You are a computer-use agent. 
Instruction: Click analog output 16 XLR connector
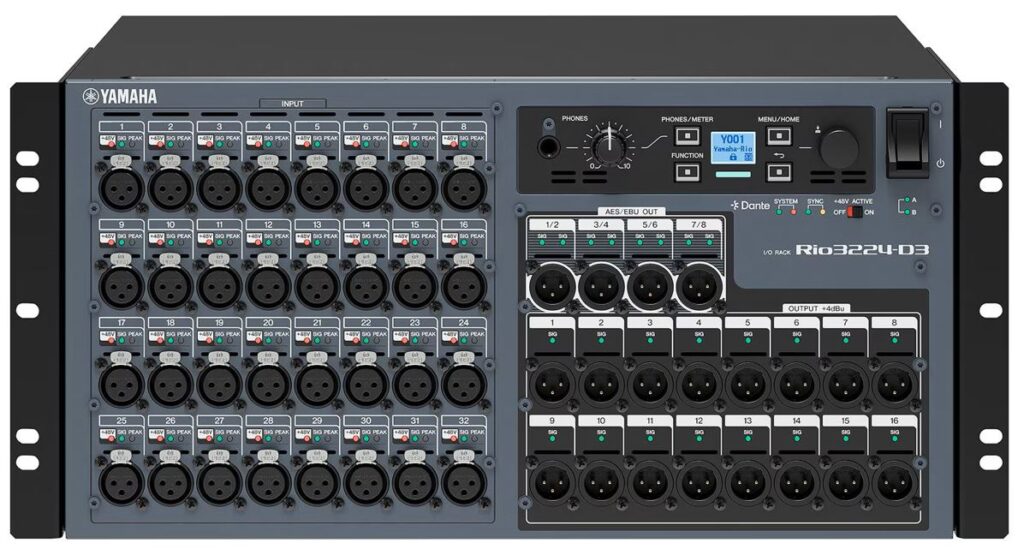(895, 482)
